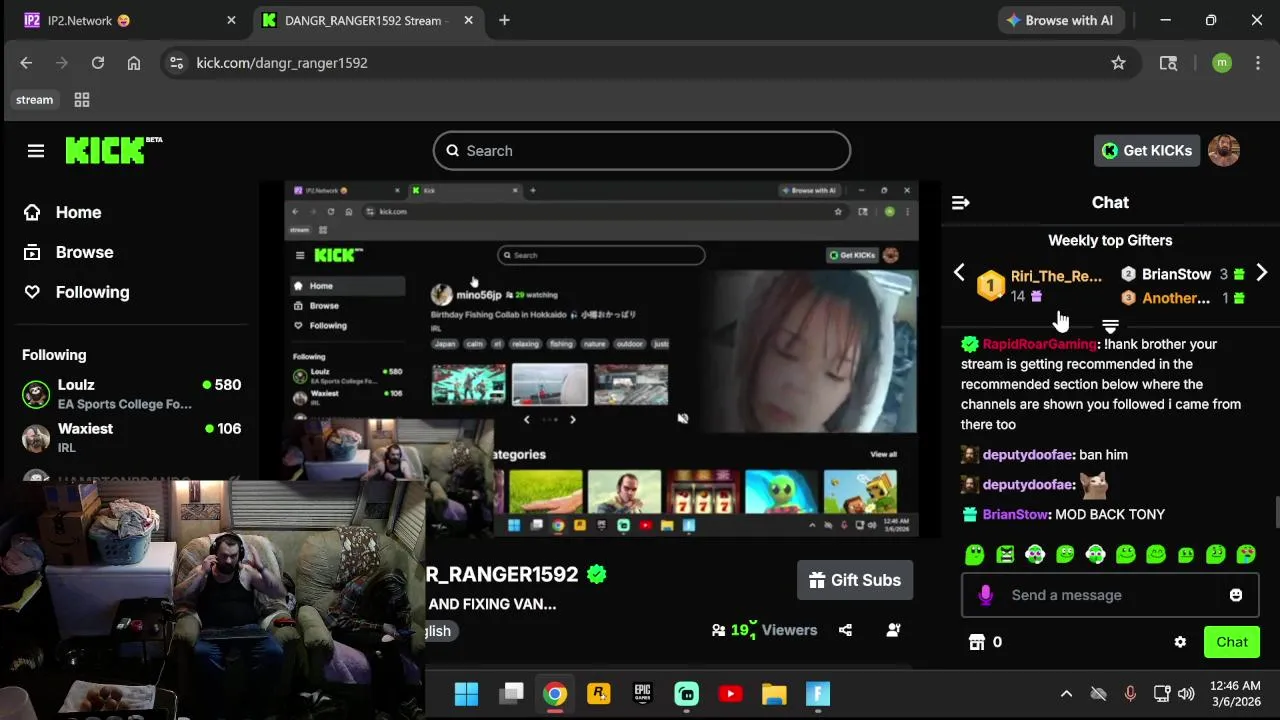
Task: Click BrianStow on the "MOD BACK TONY" message
Action: click(1015, 514)
